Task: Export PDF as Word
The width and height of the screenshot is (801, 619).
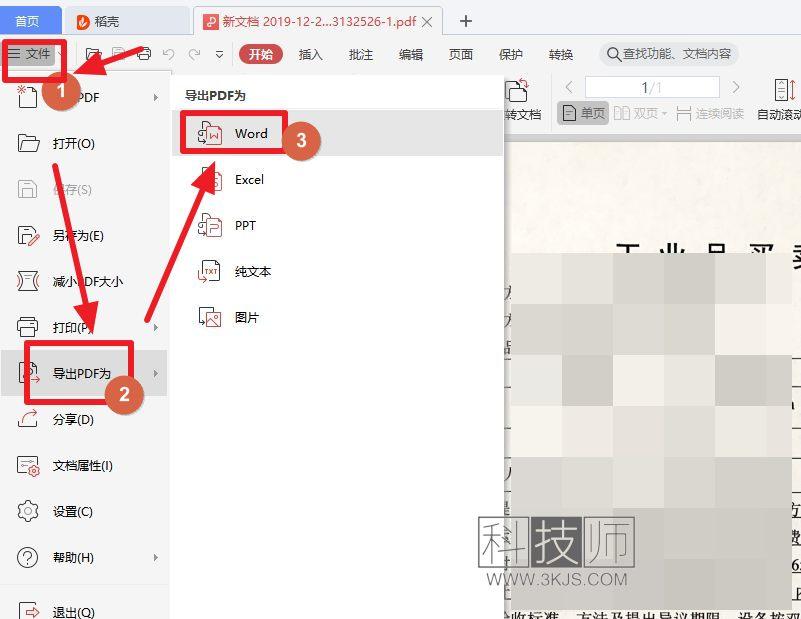Action: [x=337, y=133]
